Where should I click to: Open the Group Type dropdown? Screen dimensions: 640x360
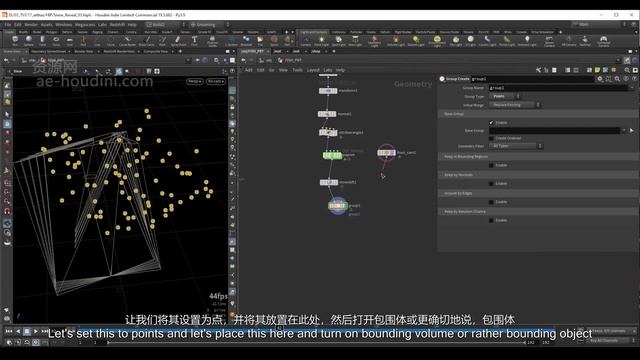point(504,96)
